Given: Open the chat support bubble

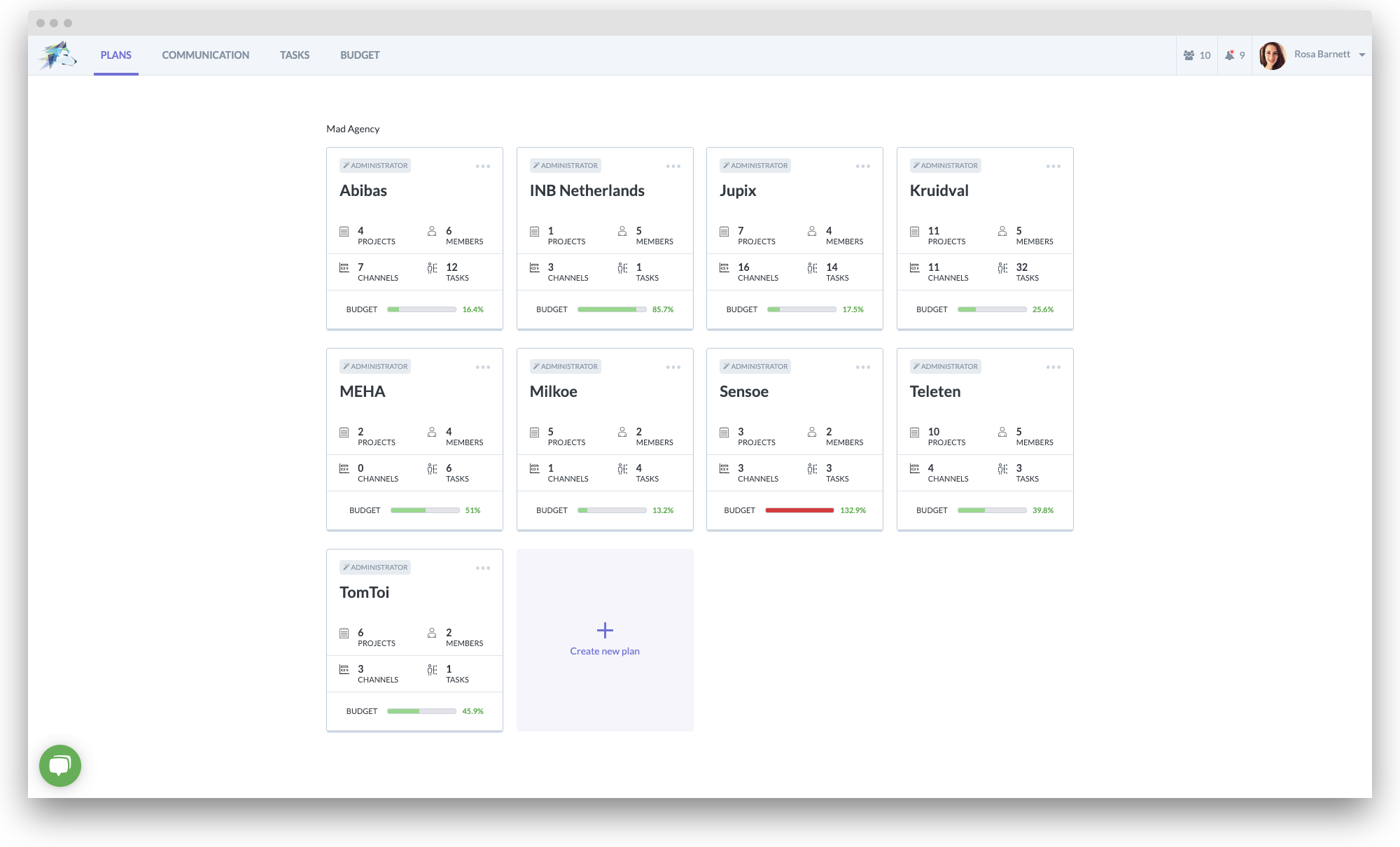Looking at the screenshot, I should tap(60, 765).
